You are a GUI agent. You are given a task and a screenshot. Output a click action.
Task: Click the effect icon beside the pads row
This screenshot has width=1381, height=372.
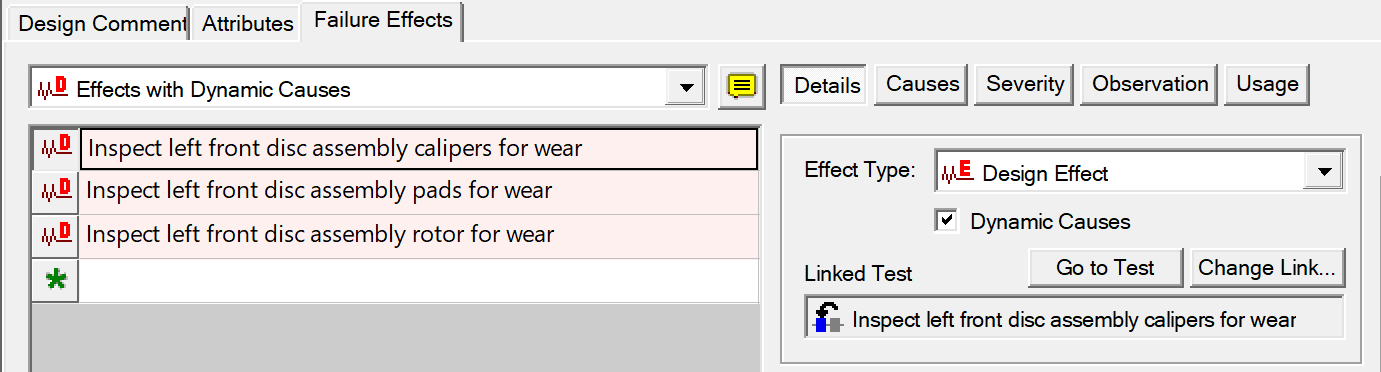click(55, 192)
